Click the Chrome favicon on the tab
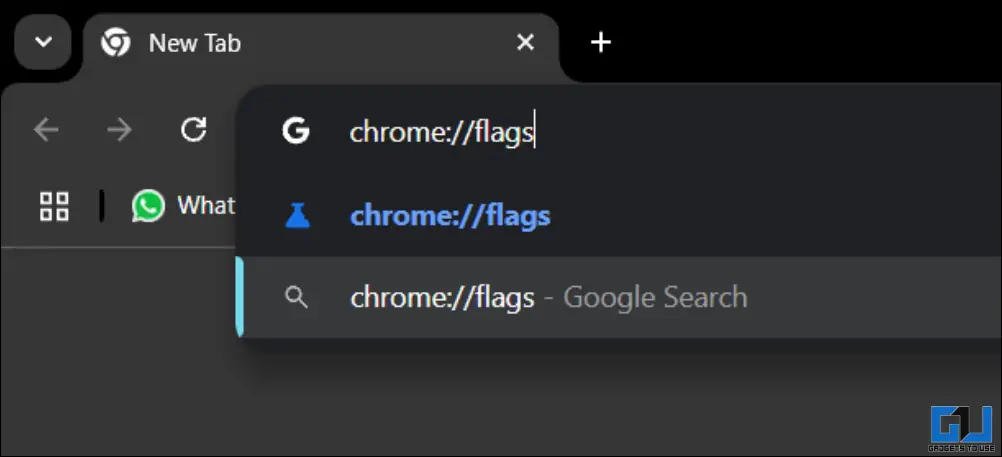 (116, 43)
